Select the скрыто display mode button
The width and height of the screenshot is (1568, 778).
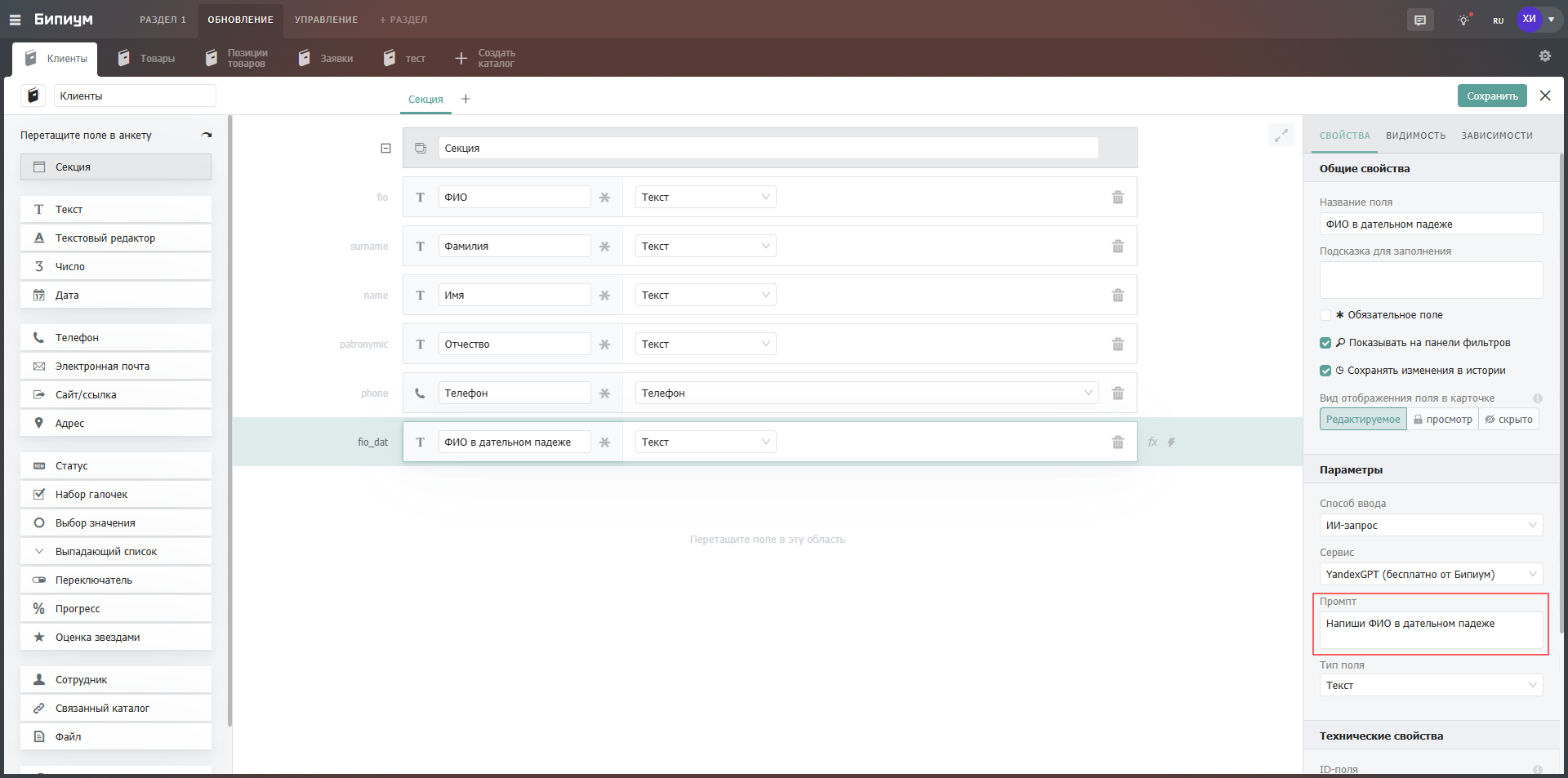1508,420
